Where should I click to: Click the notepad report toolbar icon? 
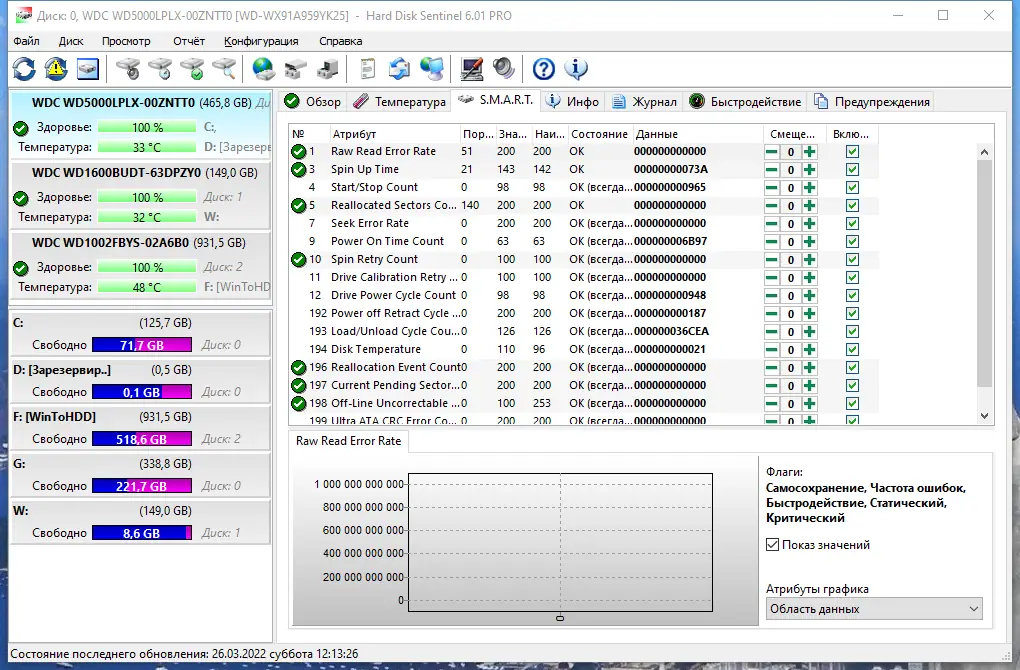[368, 68]
